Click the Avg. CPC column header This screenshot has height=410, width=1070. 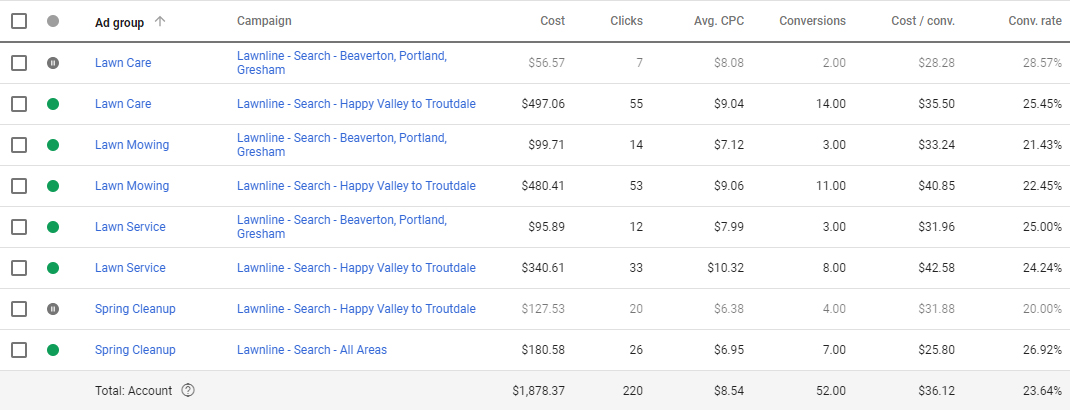[x=719, y=21]
